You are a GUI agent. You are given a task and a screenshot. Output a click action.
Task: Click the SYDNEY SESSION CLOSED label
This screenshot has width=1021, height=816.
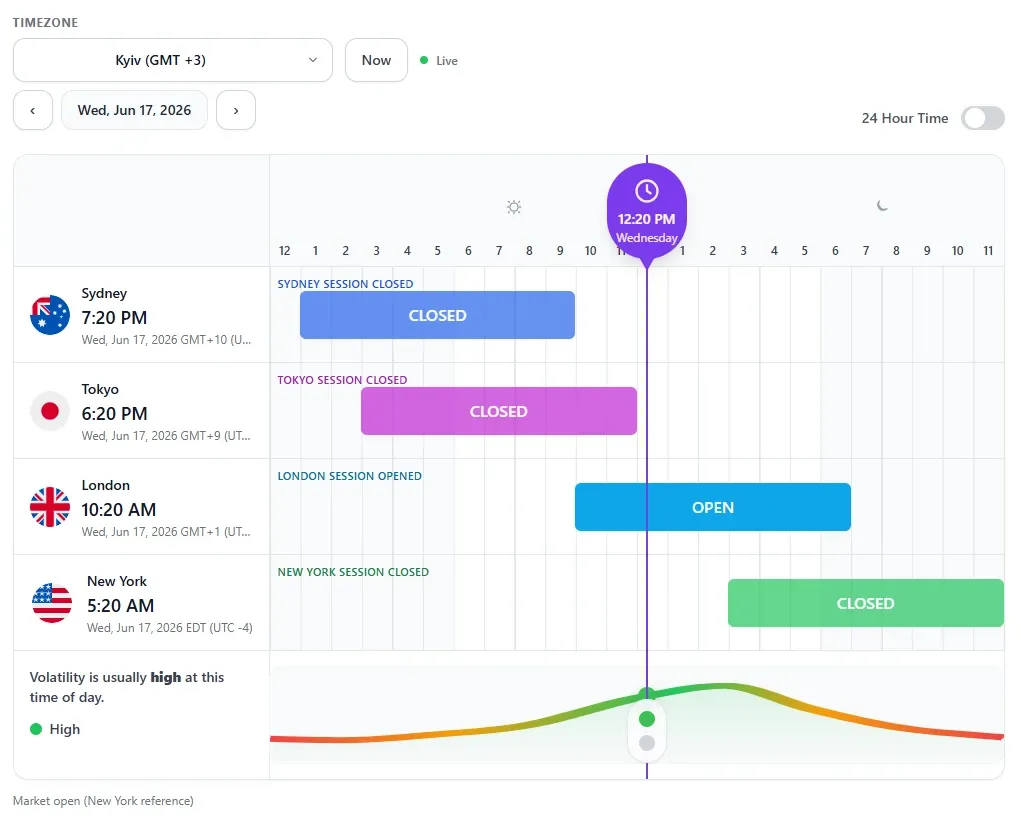tap(345, 284)
